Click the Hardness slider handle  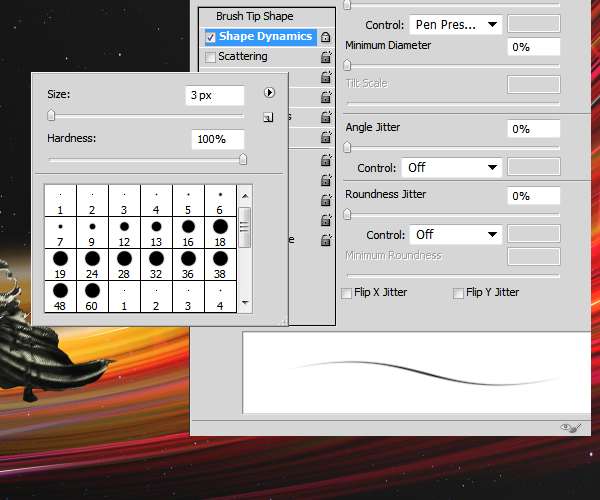pos(243,159)
